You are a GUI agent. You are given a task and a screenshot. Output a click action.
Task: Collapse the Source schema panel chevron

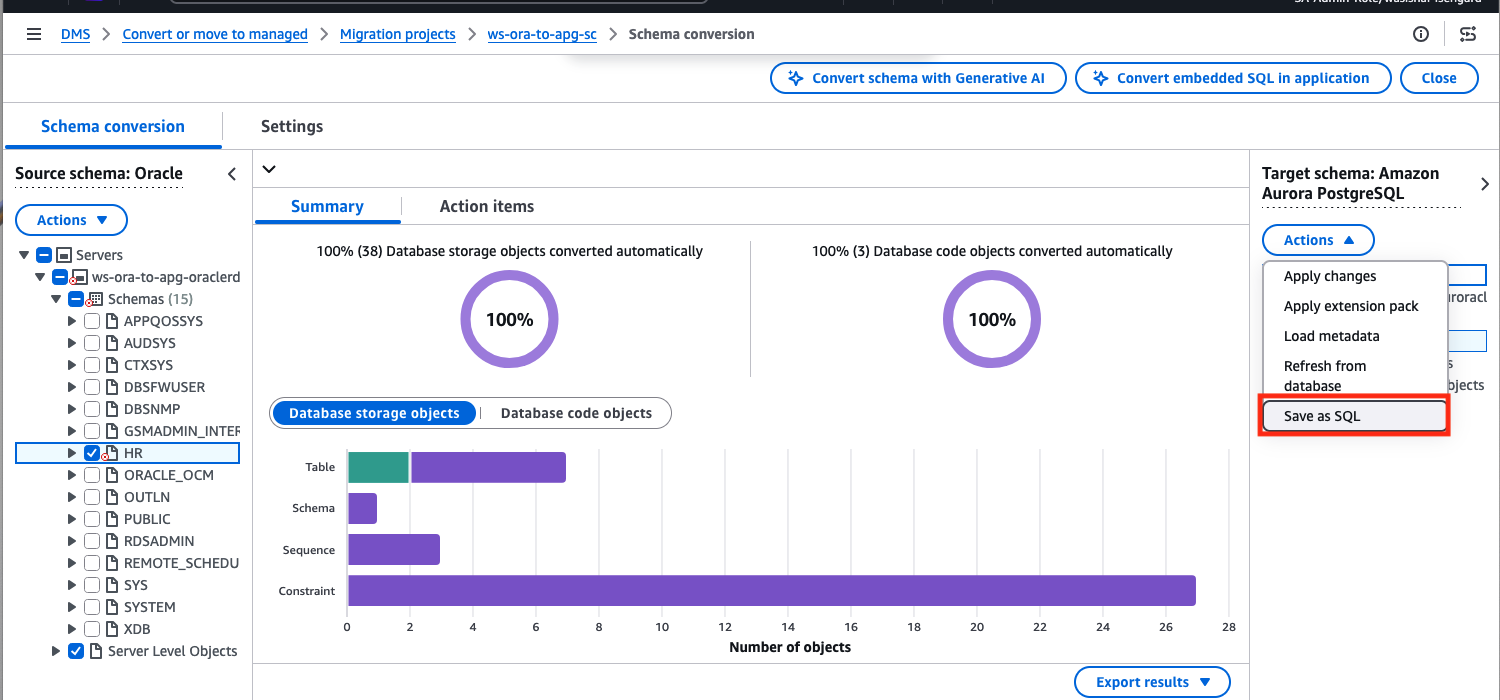[x=232, y=174]
